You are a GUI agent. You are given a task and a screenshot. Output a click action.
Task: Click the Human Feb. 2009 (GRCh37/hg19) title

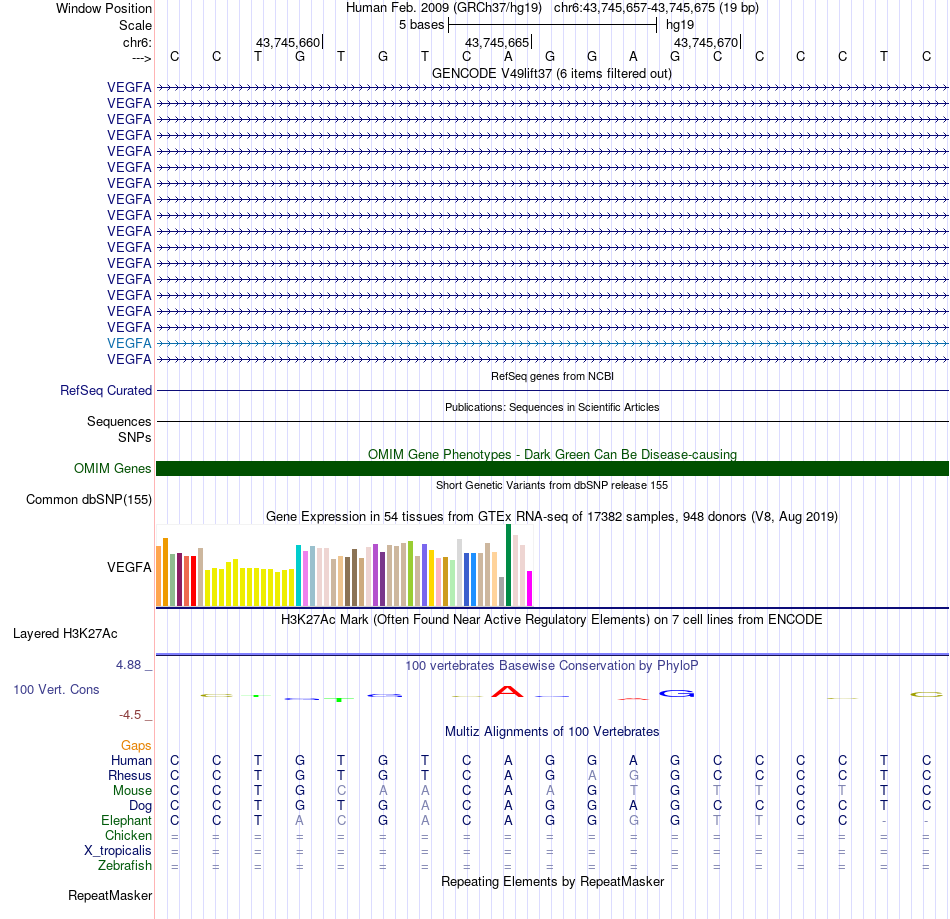pyautogui.click(x=443, y=8)
